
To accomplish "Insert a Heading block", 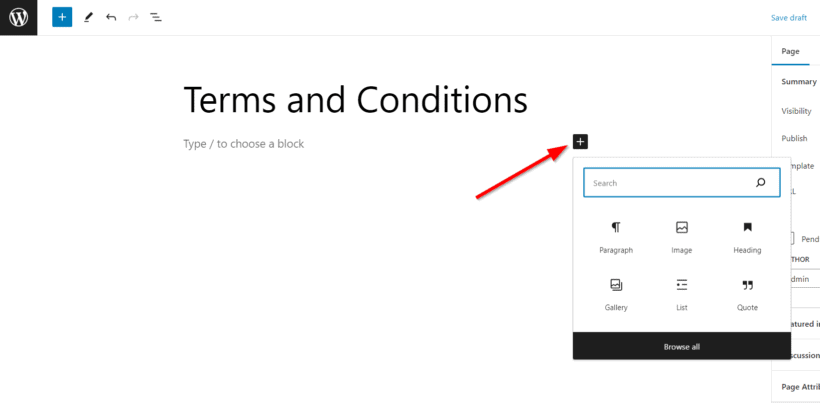I will 747,237.
